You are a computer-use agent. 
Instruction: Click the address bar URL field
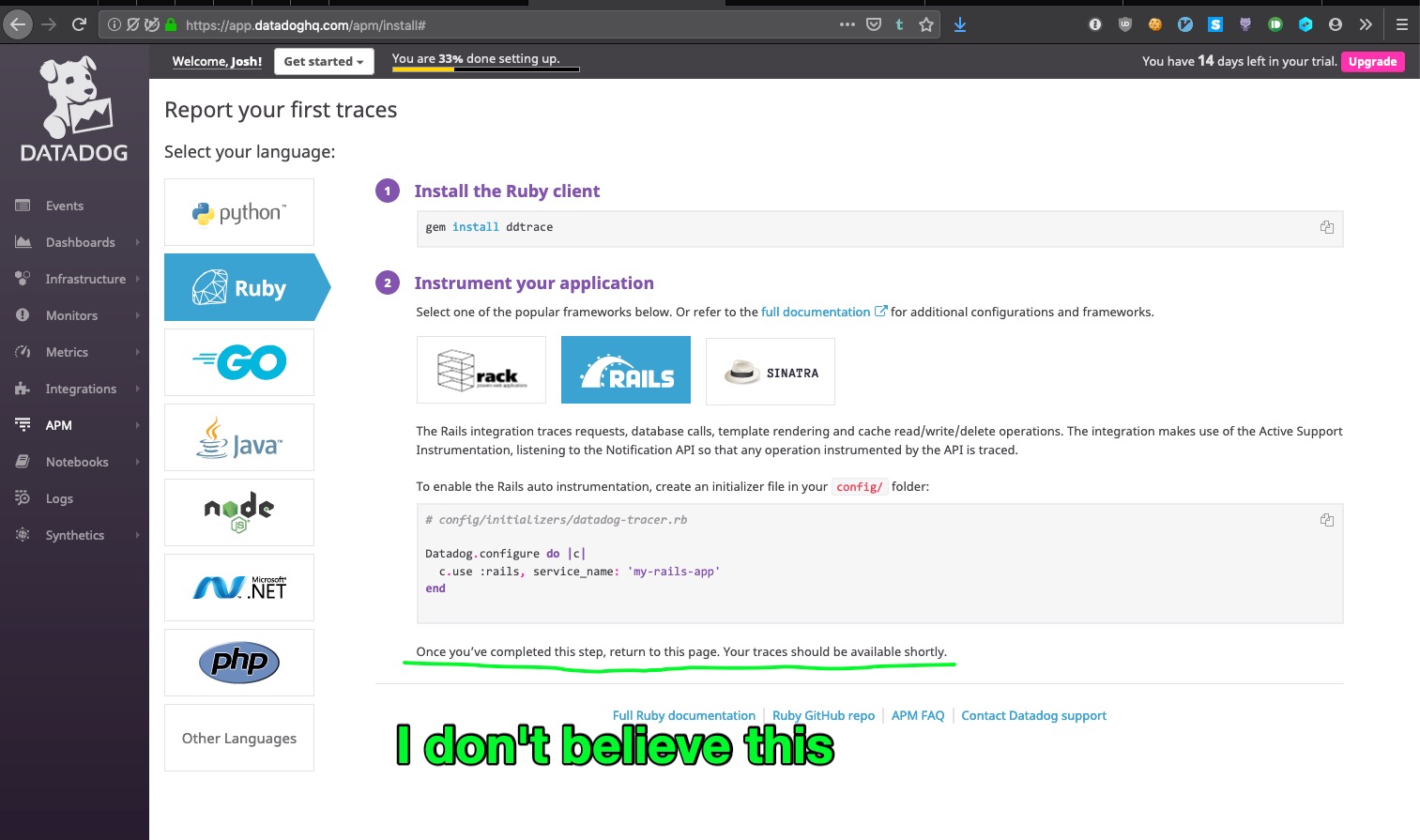coord(507,25)
